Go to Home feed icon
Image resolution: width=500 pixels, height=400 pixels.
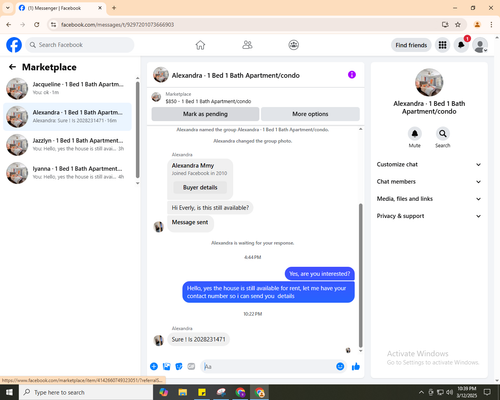pos(200,45)
